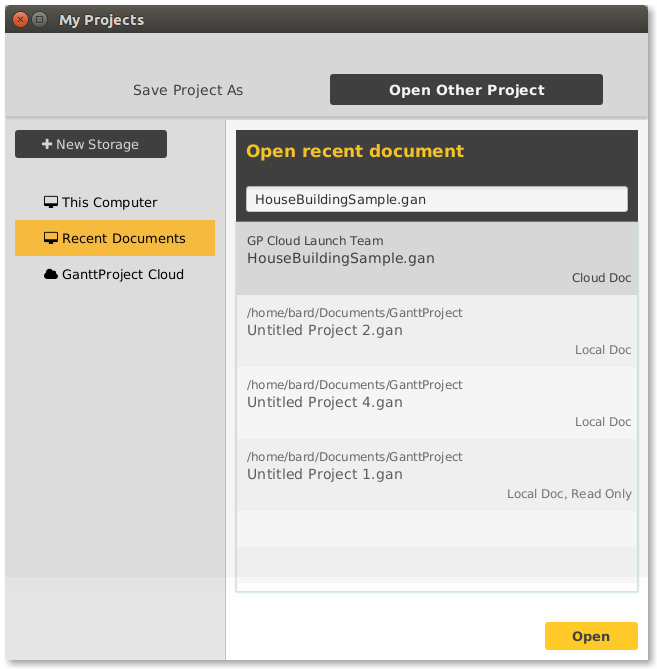Click the HouseBuildingSample.gan filename field
This screenshot has height=669, width=657.
coord(437,199)
